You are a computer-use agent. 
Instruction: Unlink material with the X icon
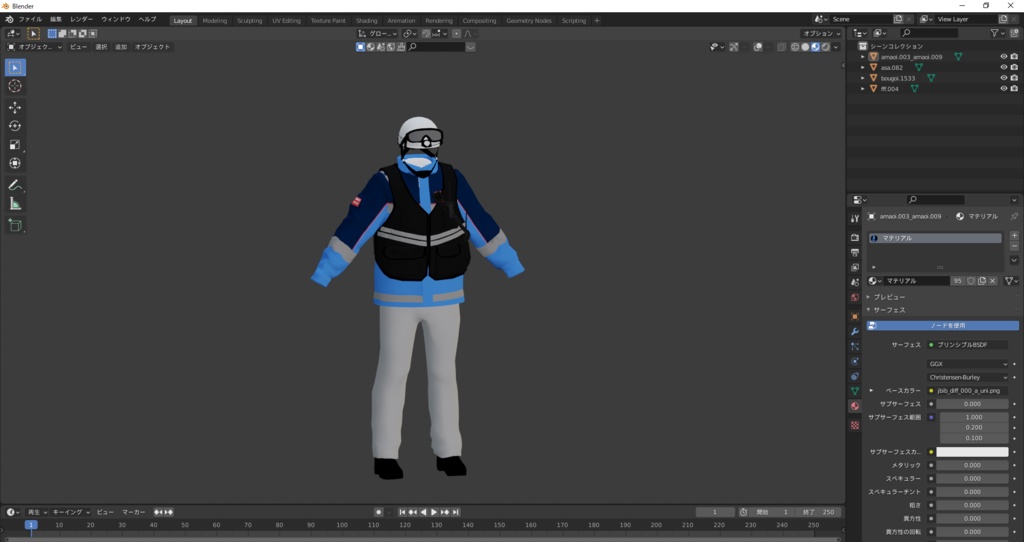[993, 281]
